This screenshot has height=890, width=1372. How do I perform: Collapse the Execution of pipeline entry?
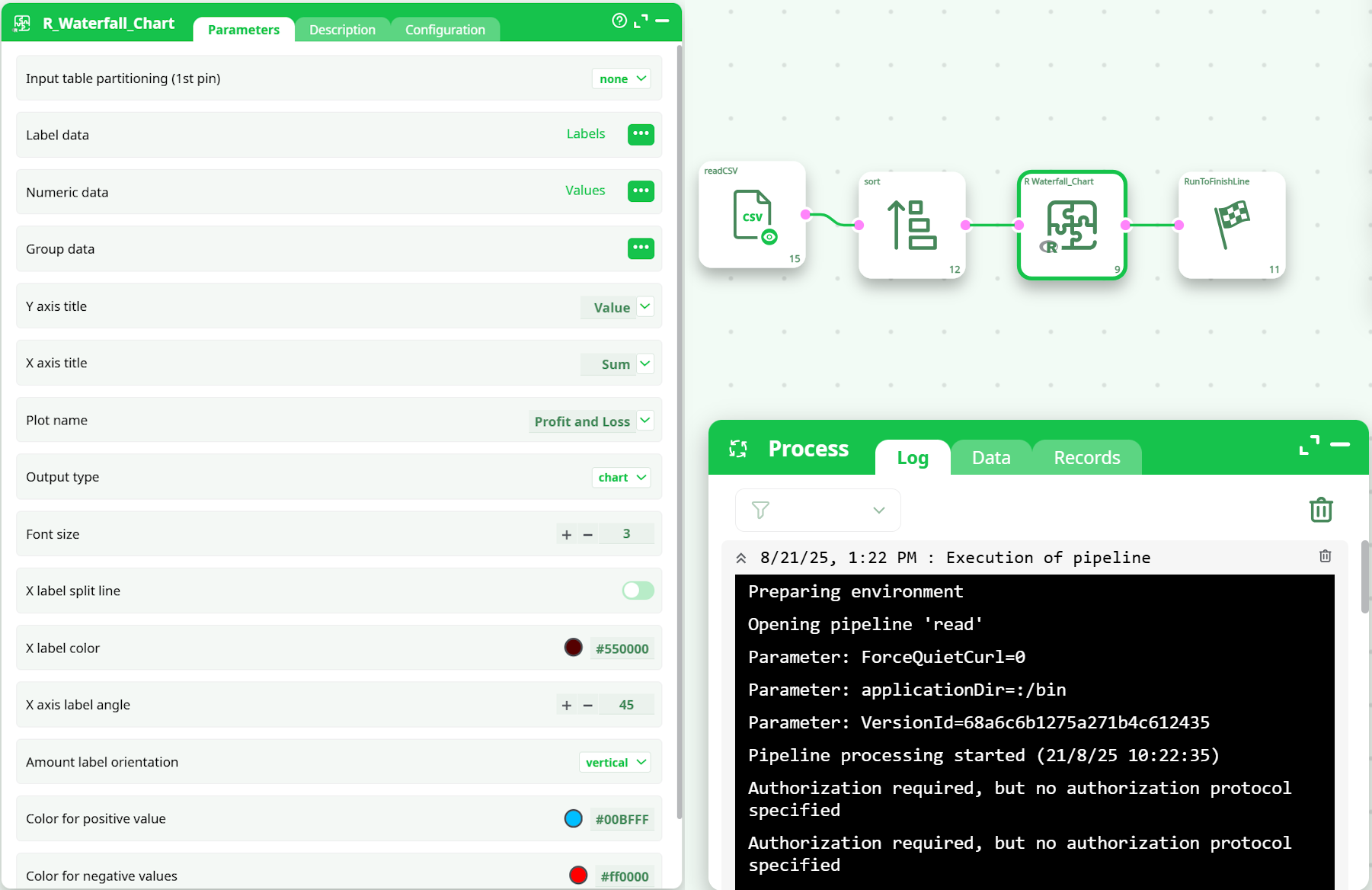[740, 558]
